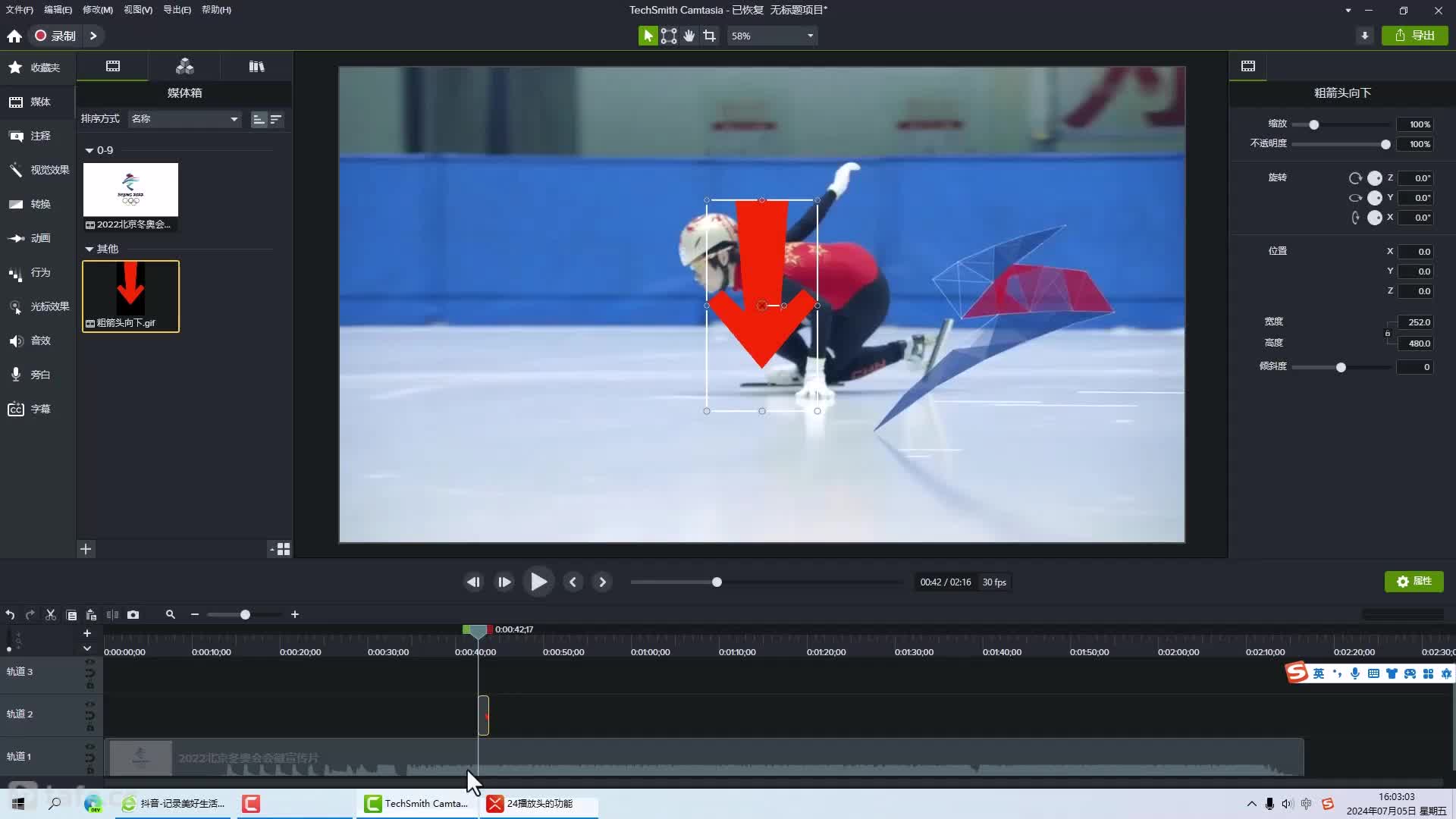Click the snapshot camera icon
Image resolution: width=1456 pixels, height=819 pixels.
(x=133, y=615)
